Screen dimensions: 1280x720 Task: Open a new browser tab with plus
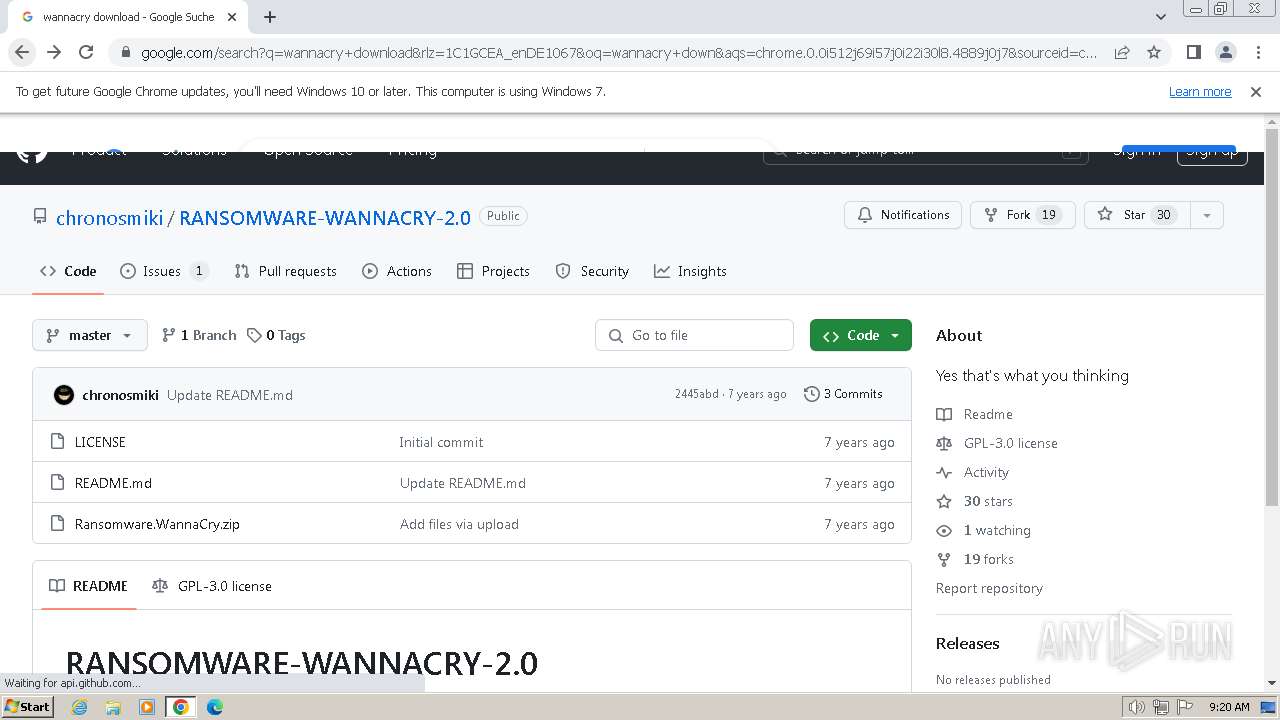coord(270,17)
